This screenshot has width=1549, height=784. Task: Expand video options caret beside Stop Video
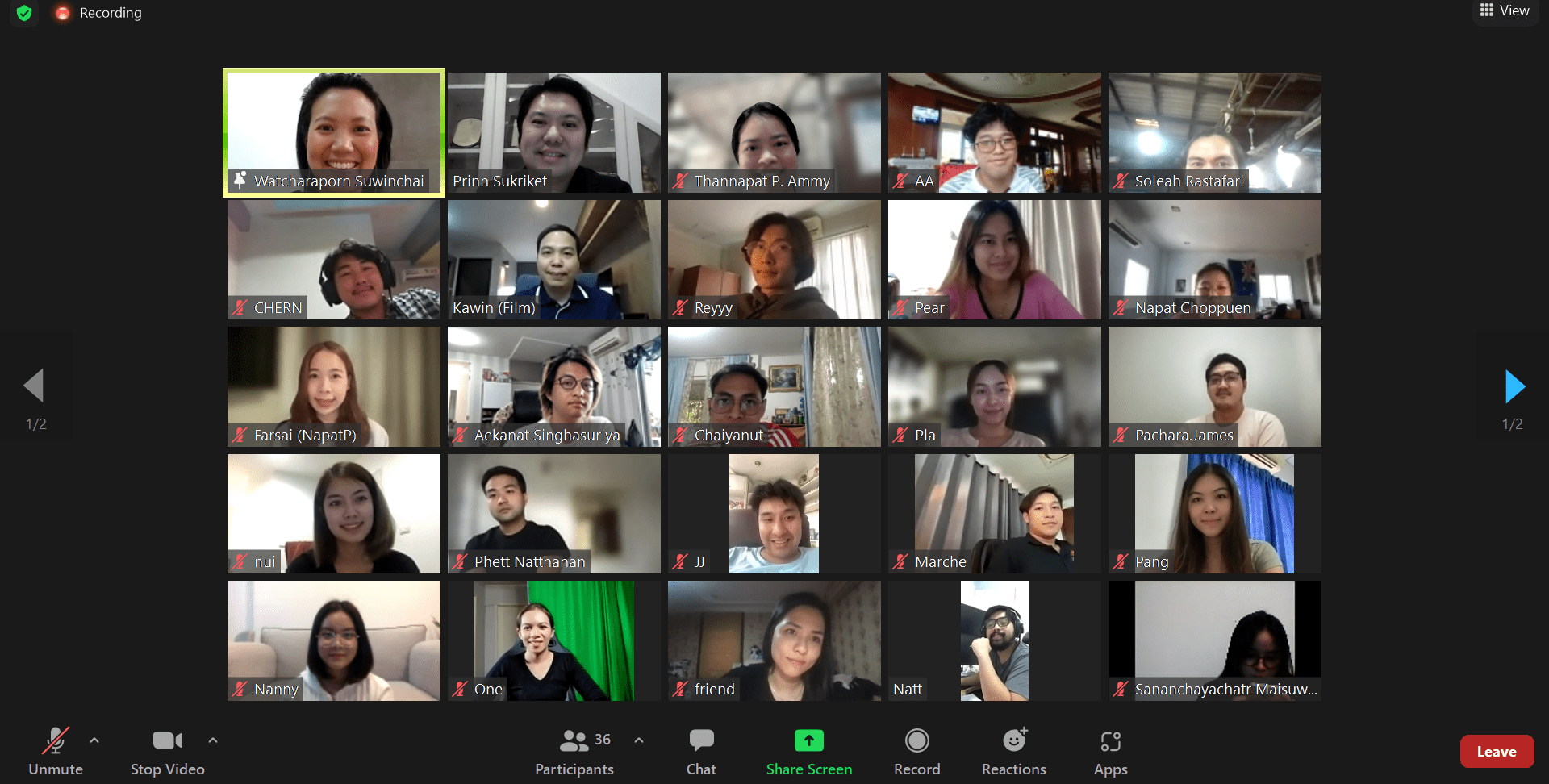(x=213, y=740)
